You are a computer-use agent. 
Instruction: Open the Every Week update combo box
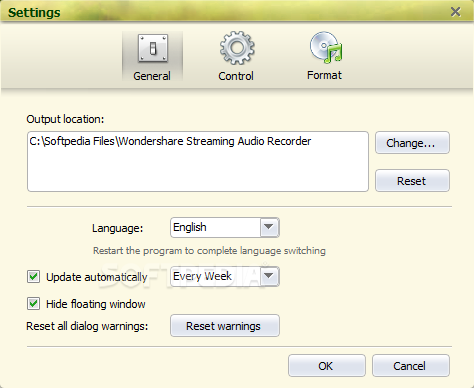pyautogui.click(x=225, y=276)
